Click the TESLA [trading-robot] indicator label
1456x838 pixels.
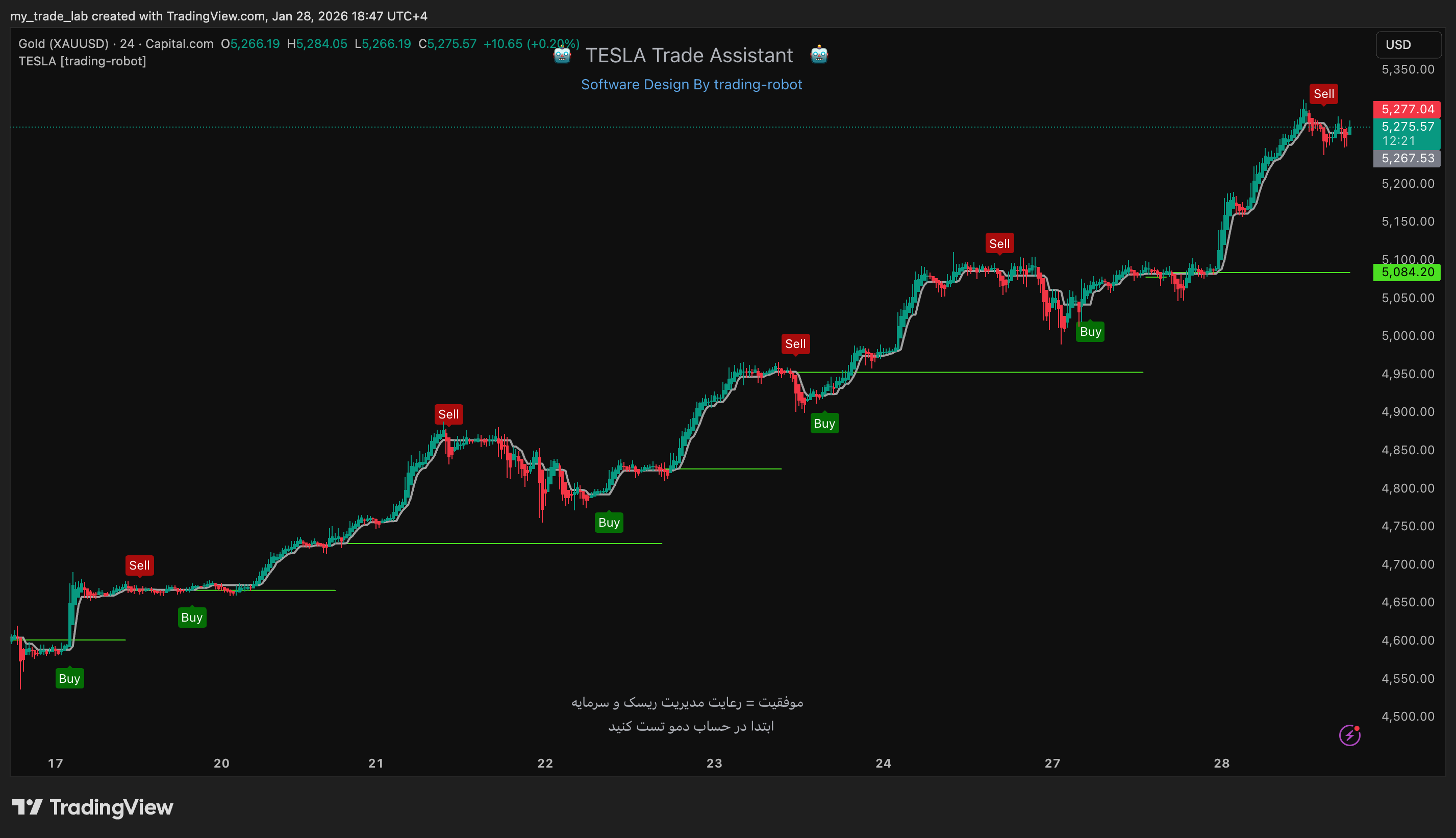(82, 61)
